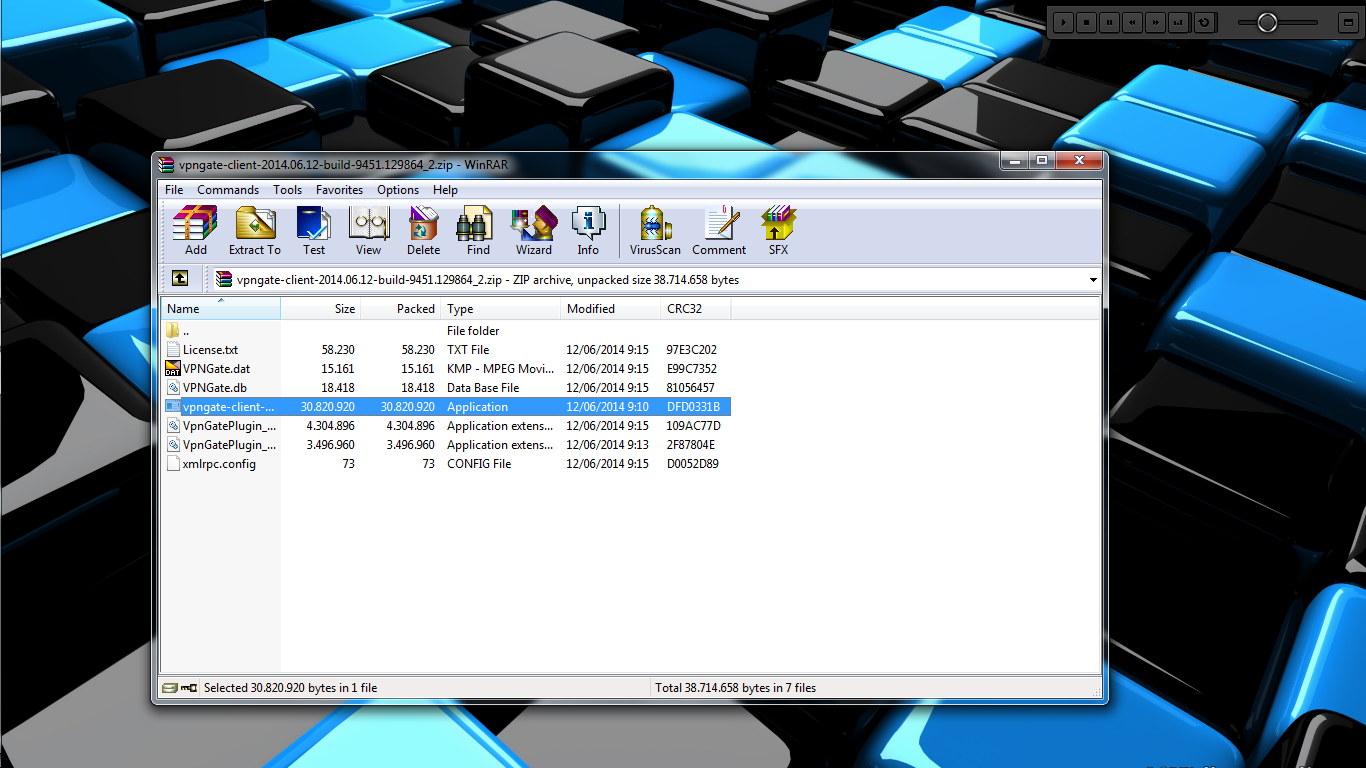Sort by the Modified column header
Viewport: 1366px width, 768px height.
[x=611, y=309]
